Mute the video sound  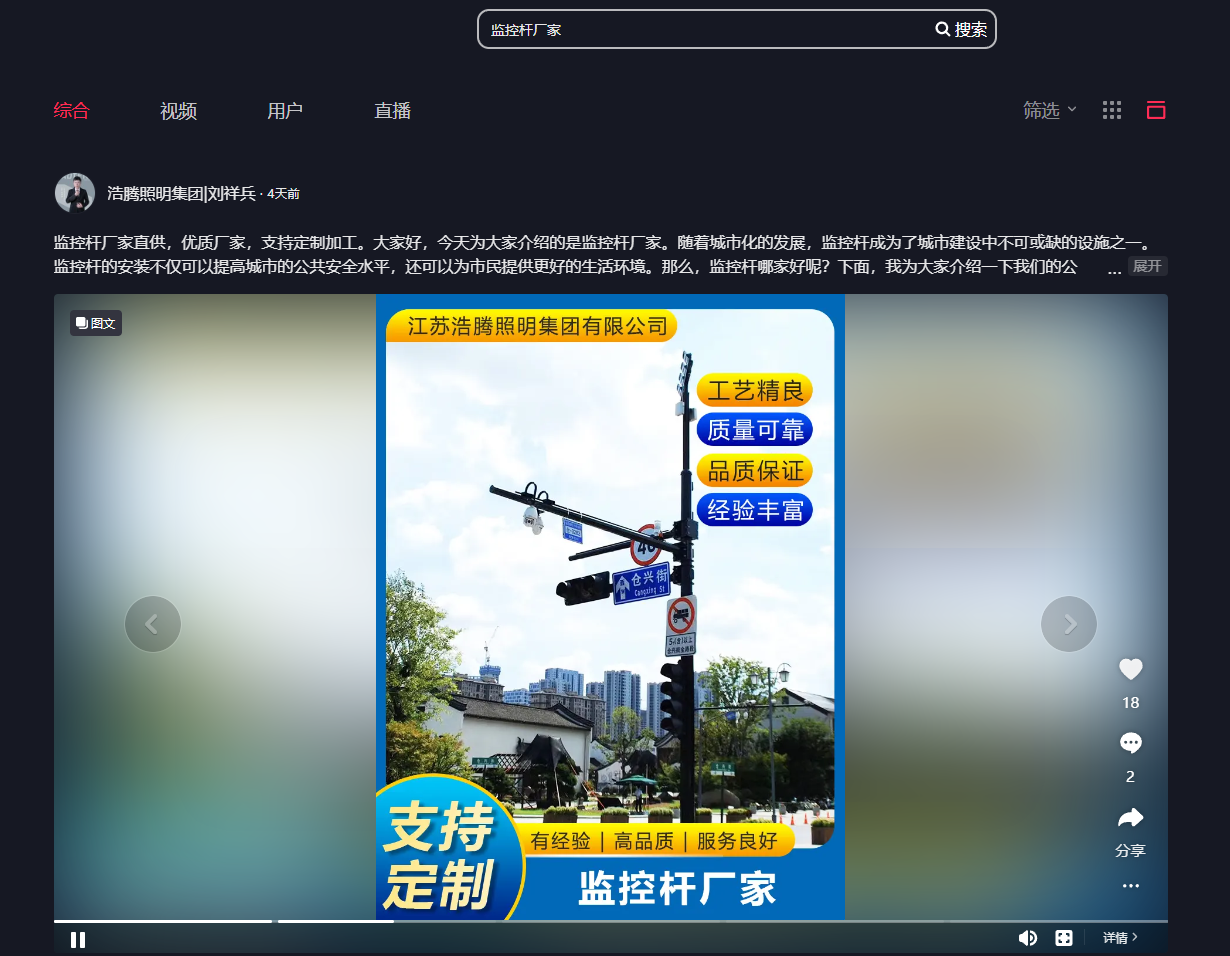1027,938
